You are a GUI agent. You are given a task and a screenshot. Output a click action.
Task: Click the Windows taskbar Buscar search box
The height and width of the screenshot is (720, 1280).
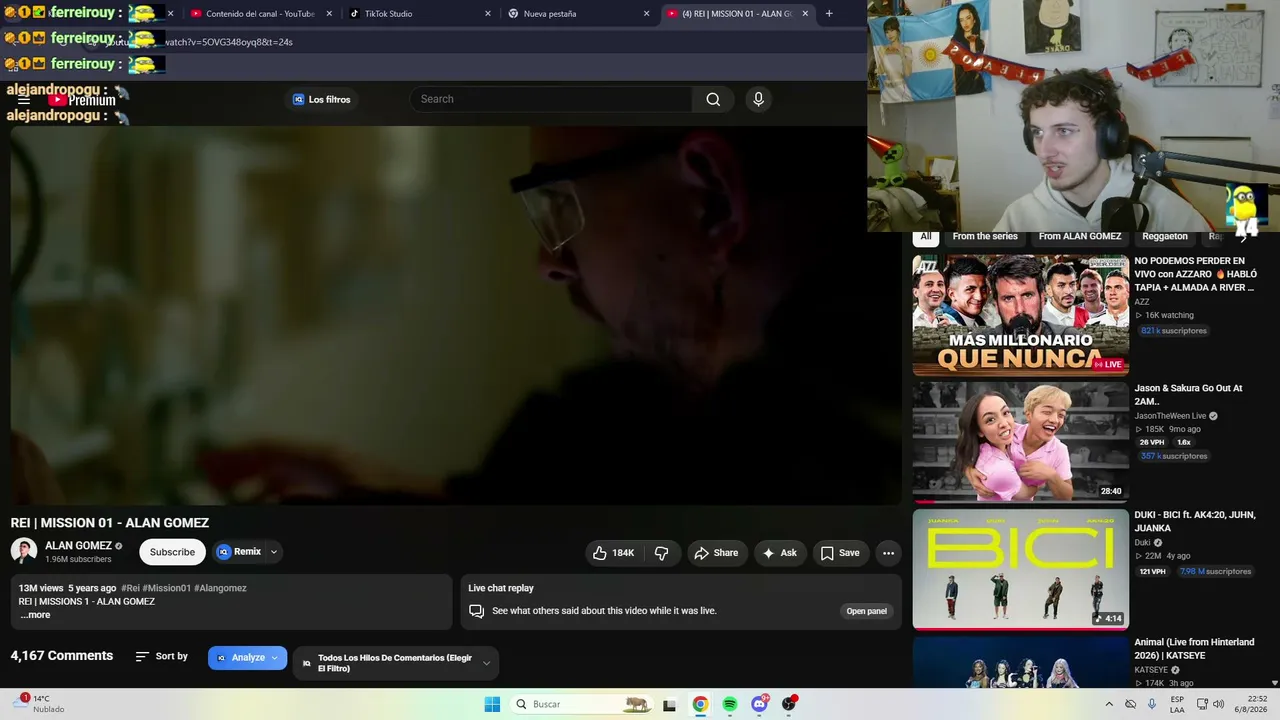(x=582, y=704)
